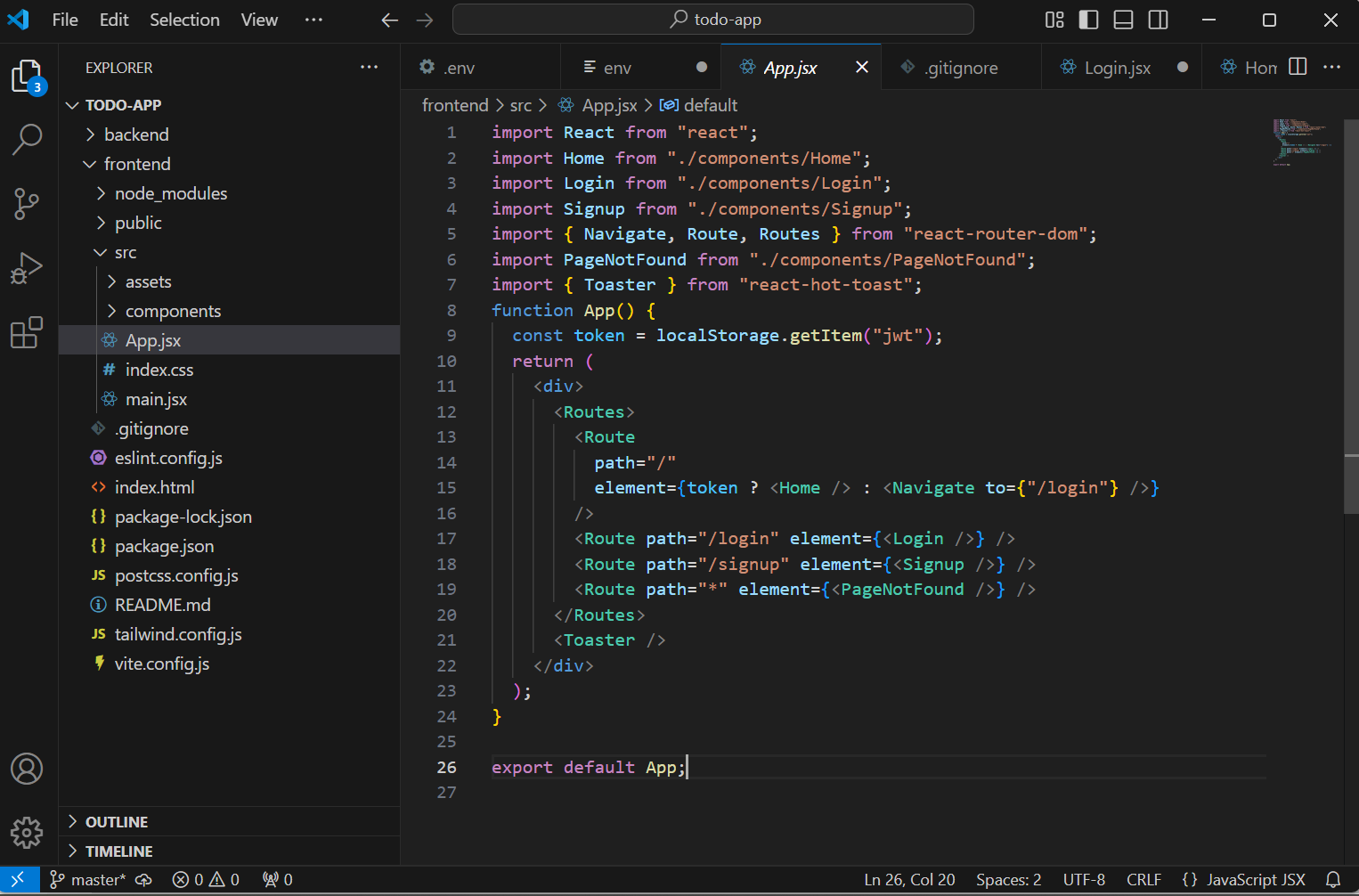Open the View menu
The image size is (1359, 896).
pyautogui.click(x=258, y=19)
